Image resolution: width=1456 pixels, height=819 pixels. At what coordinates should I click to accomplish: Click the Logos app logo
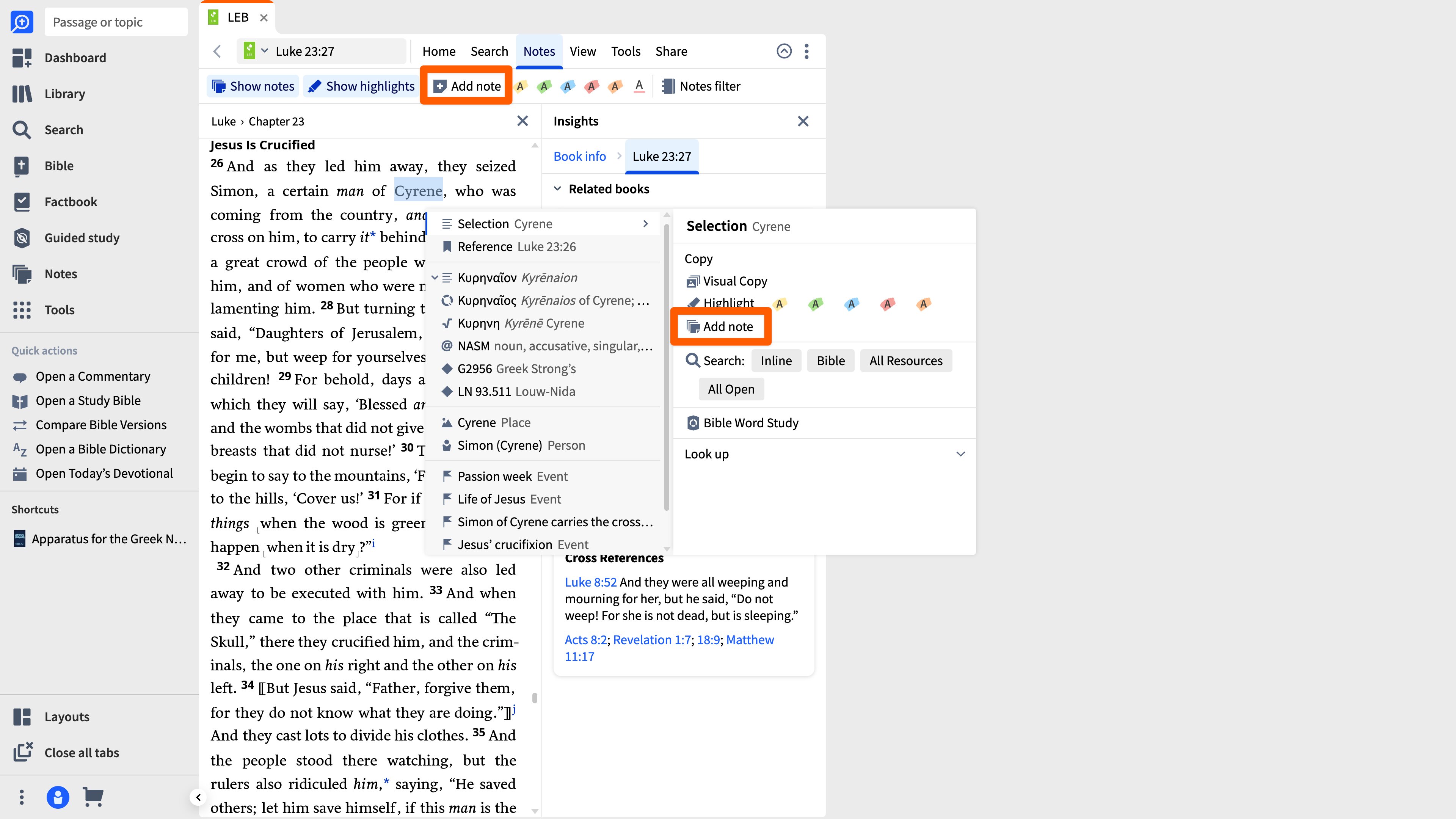point(22,22)
